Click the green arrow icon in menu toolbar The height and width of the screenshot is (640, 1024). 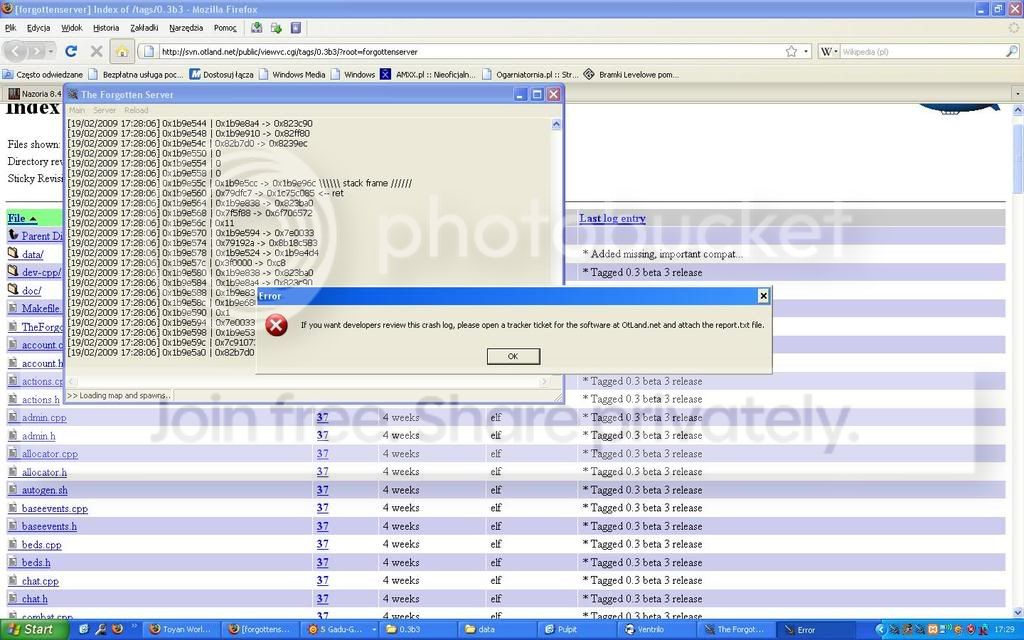click(x=276, y=27)
